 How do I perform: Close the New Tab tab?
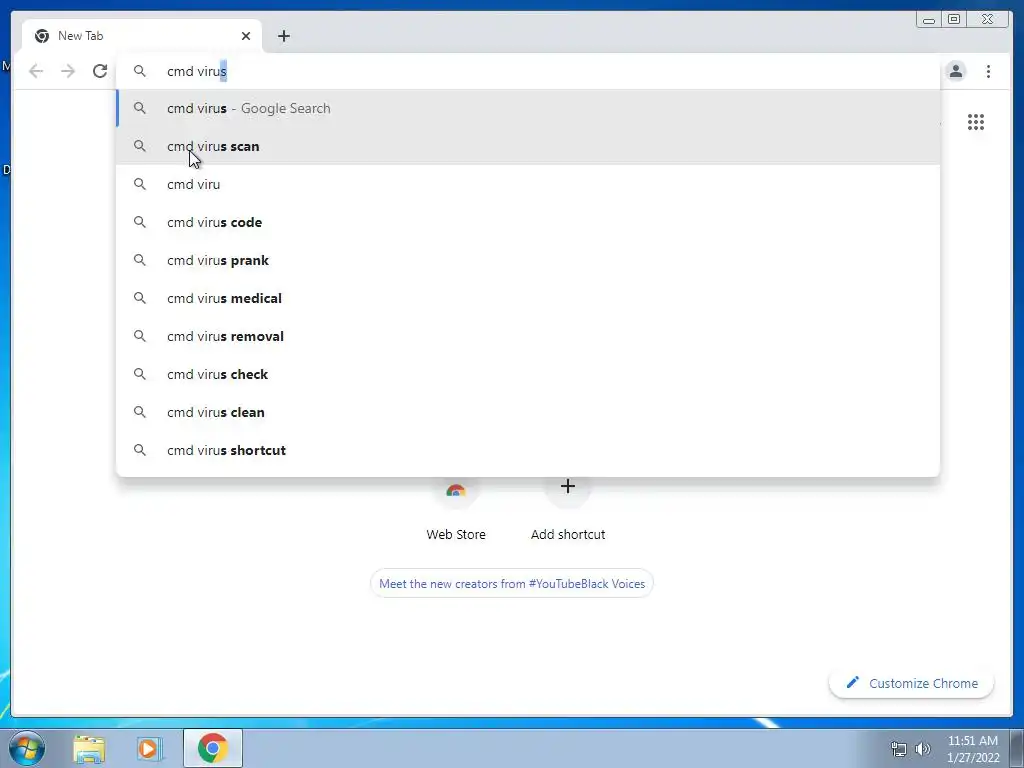point(246,36)
